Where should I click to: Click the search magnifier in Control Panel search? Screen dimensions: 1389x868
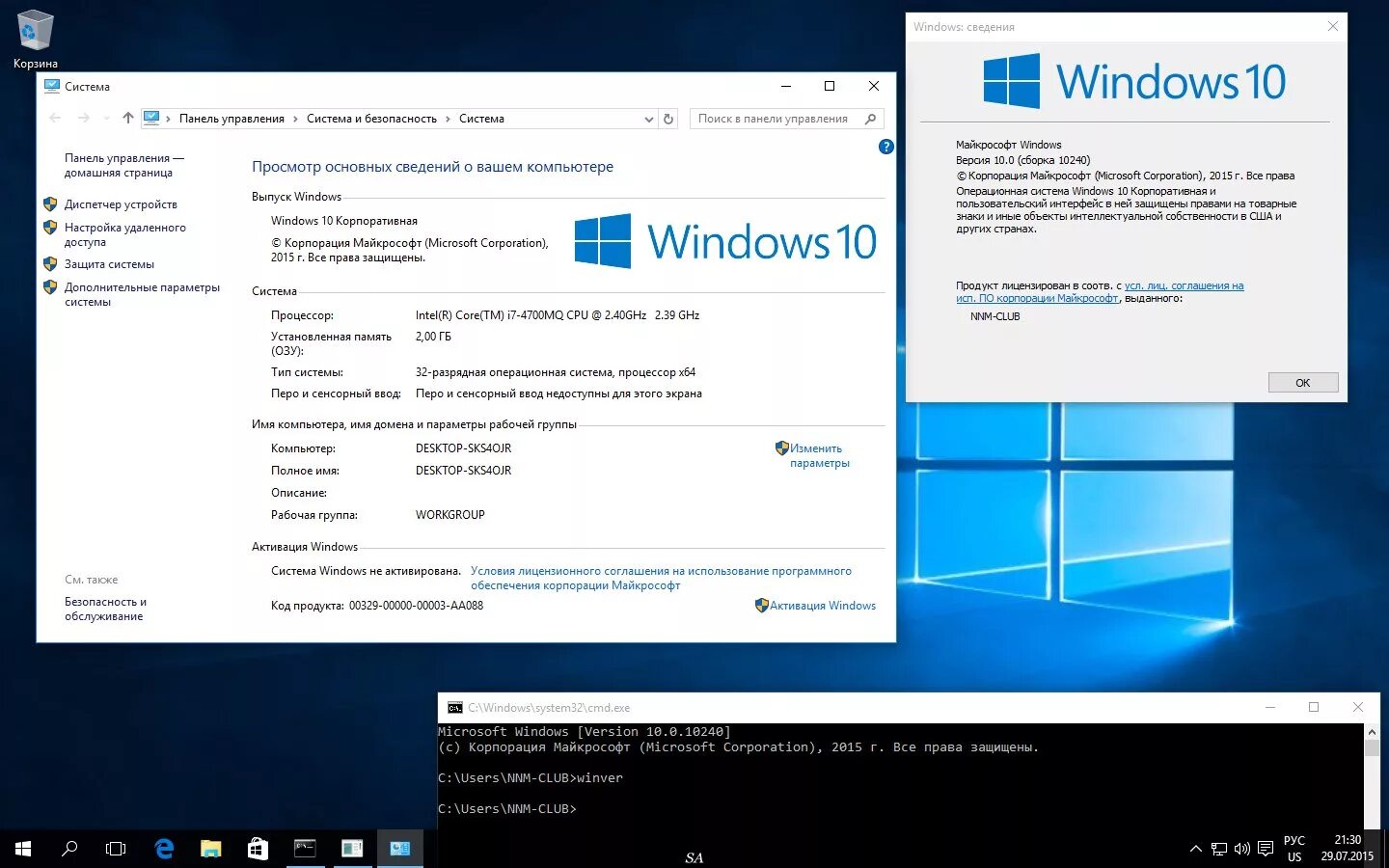tap(871, 119)
